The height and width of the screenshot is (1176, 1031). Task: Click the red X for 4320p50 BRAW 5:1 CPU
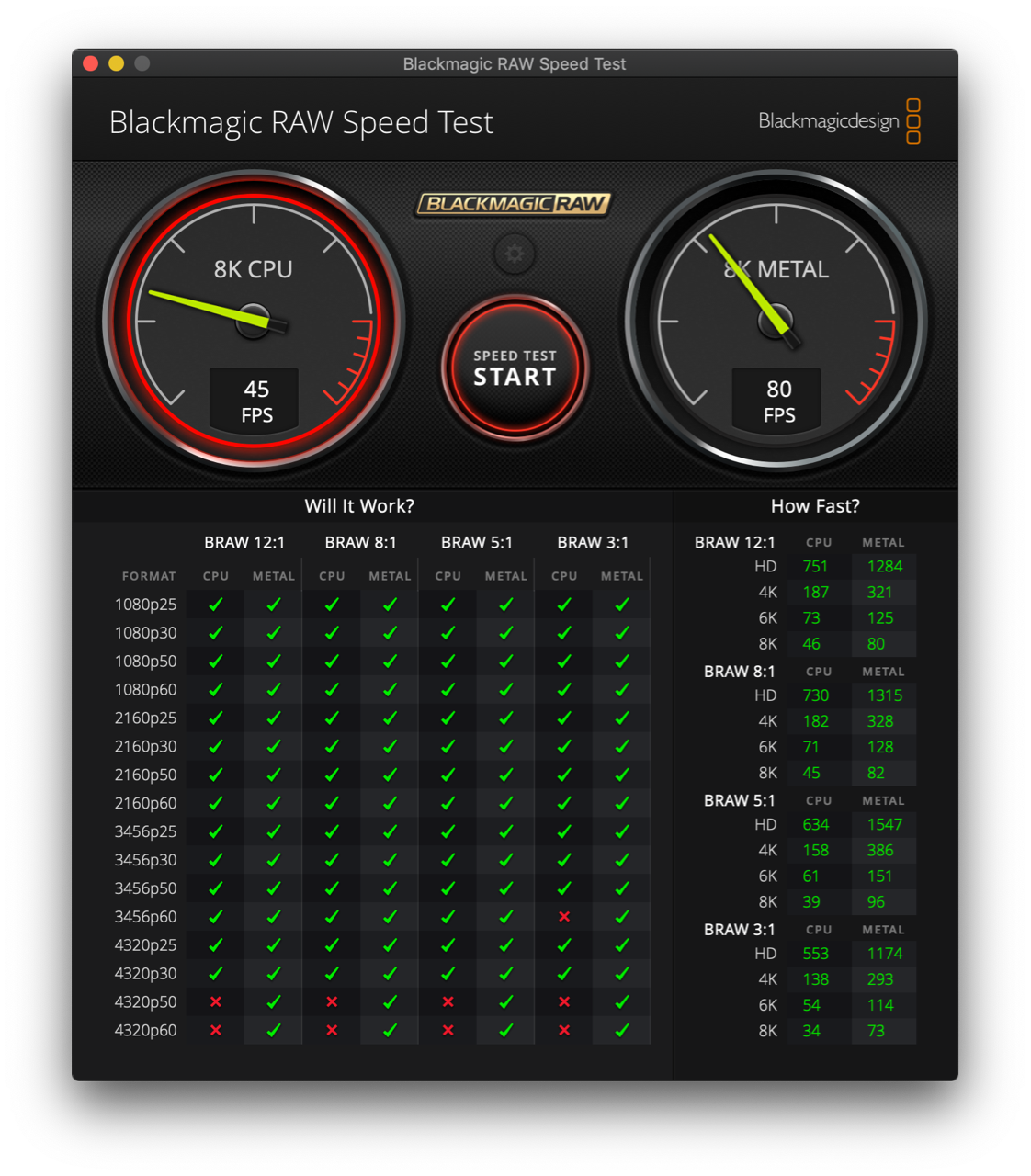[448, 1002]
